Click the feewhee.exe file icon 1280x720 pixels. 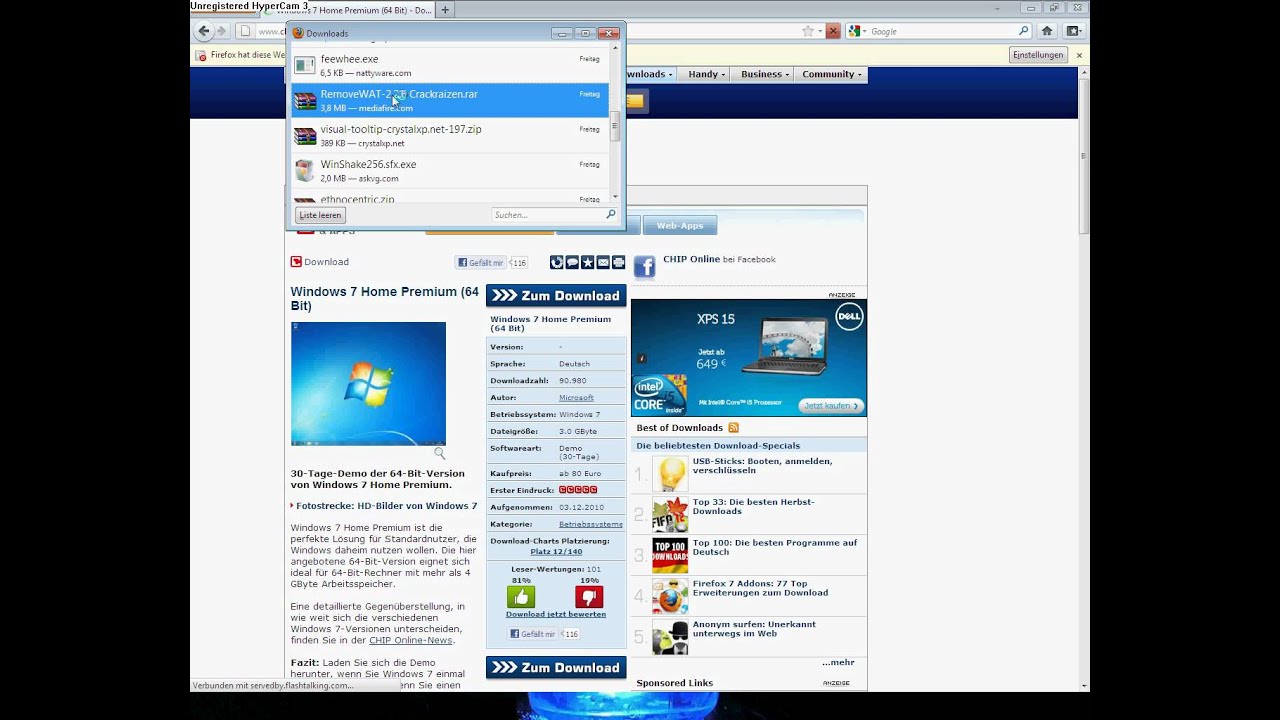tap(304, 65)
